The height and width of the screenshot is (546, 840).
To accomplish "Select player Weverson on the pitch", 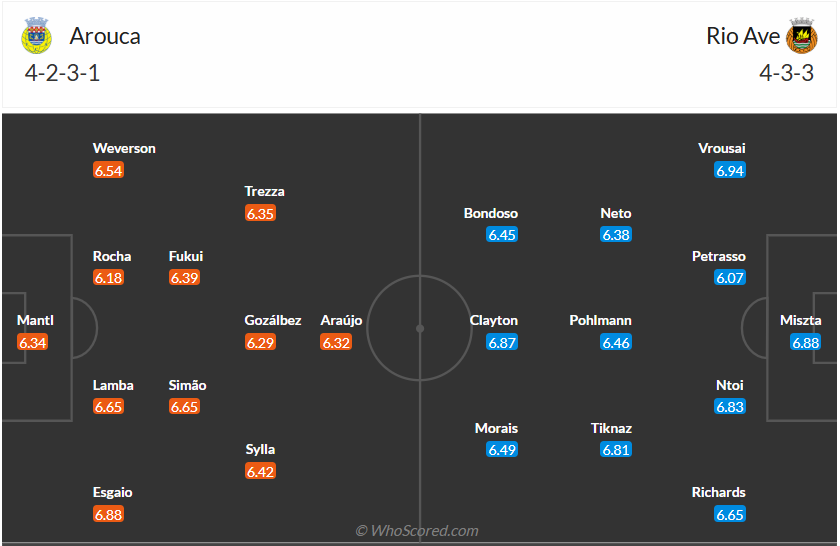I will (x=124, y=148).
